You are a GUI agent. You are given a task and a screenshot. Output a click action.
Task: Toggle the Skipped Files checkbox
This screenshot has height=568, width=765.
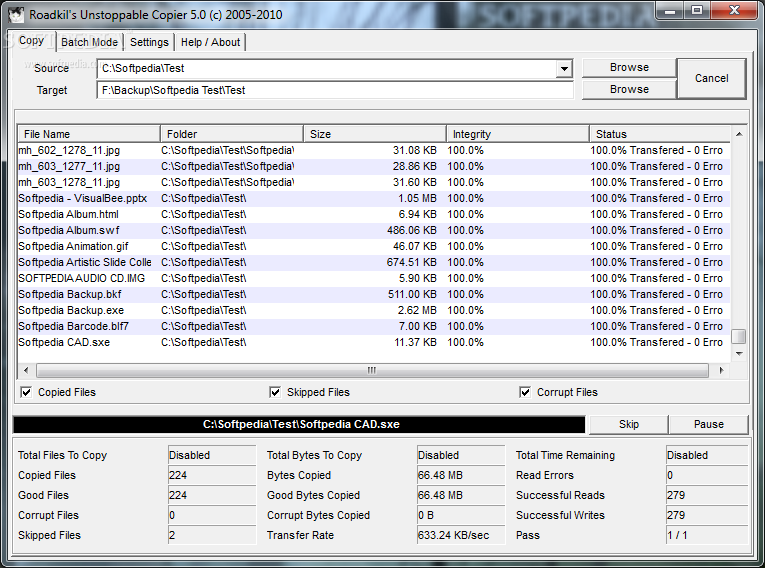click(275, 392)
